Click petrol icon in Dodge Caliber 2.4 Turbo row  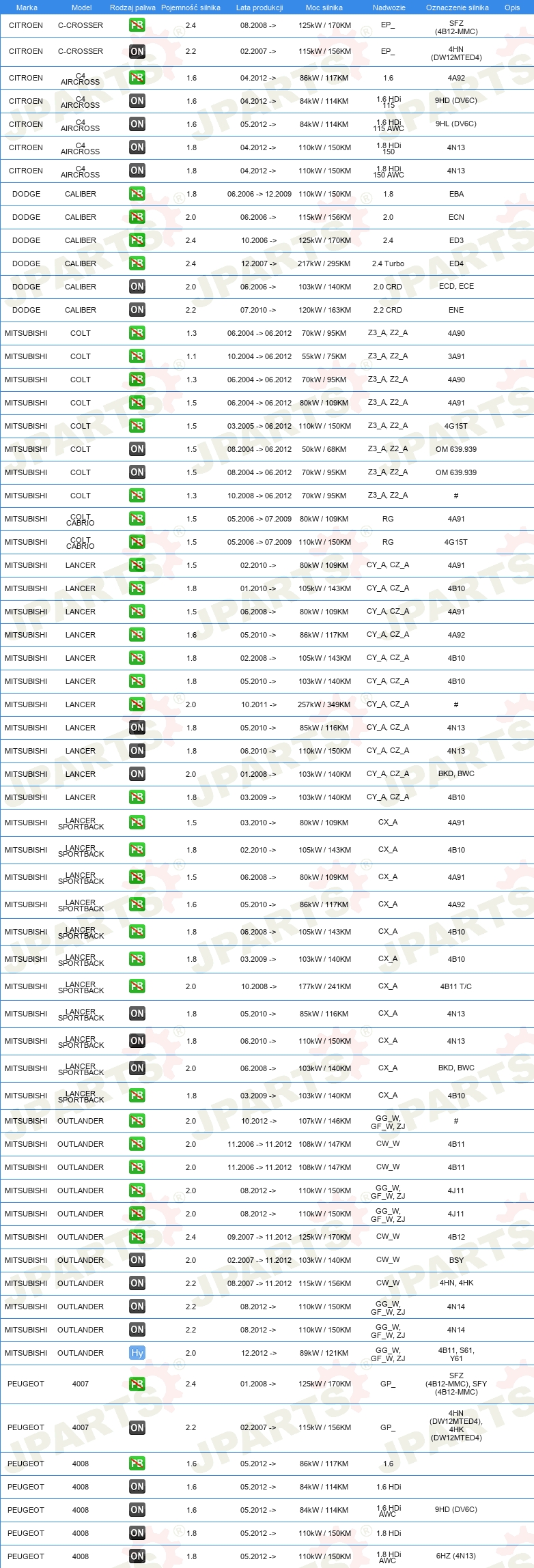[x=137, y=263]
